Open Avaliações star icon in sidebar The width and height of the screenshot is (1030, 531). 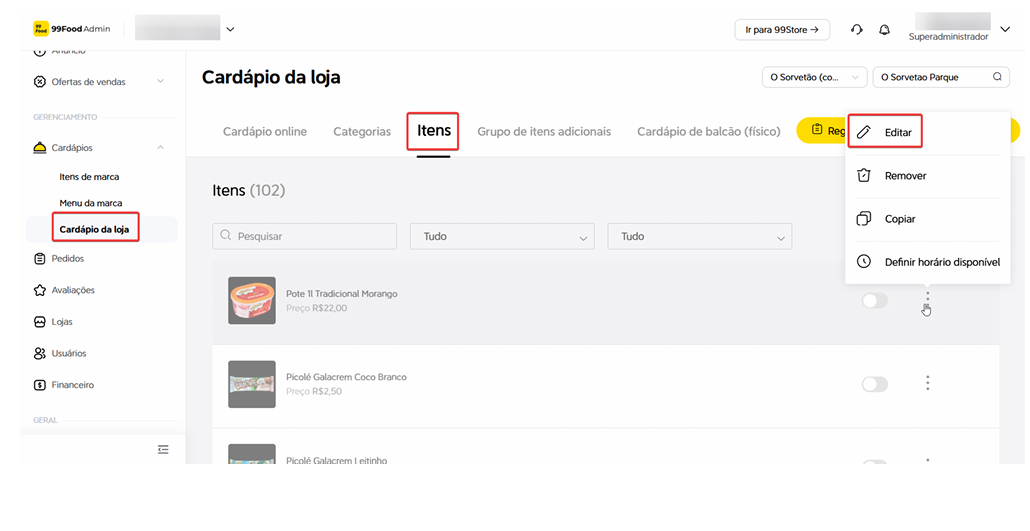point(40,290)
